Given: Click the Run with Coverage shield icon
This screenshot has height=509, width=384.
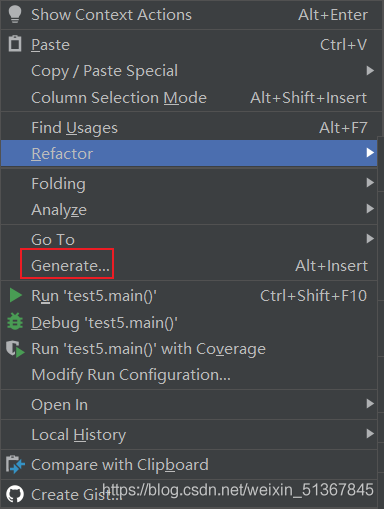Looking at the screenshot, I should click(x=15, y=349).
